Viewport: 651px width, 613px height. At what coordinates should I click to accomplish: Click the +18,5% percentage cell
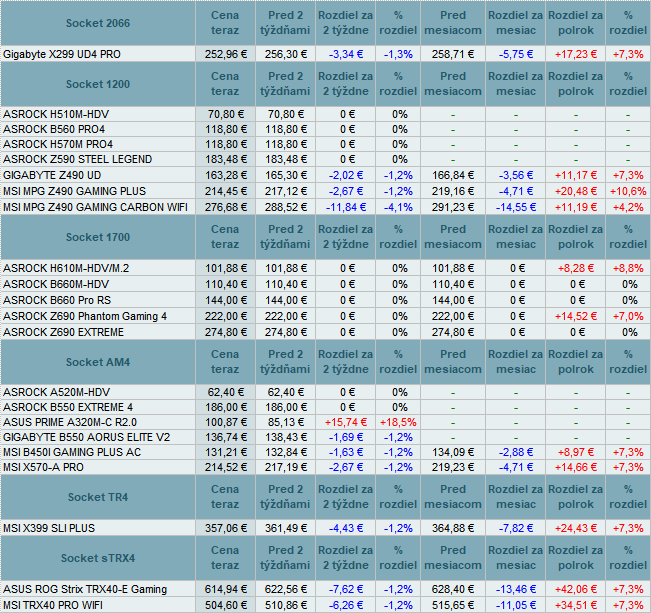[398, 422]
